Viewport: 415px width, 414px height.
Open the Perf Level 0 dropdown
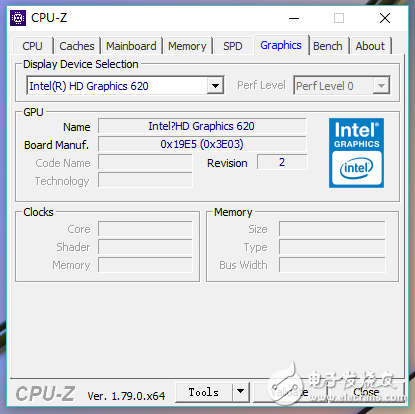point(342,86)
